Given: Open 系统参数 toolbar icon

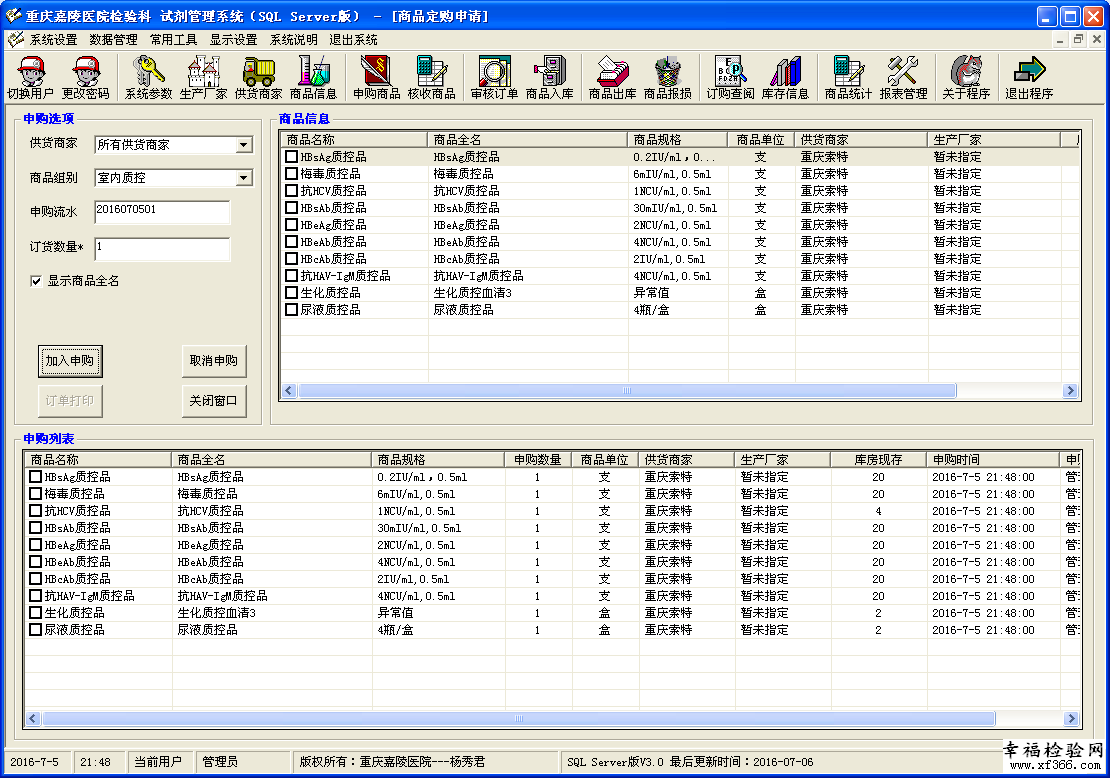Looking at the screenshot, I should pyautogui.click(x=149, y=78).
